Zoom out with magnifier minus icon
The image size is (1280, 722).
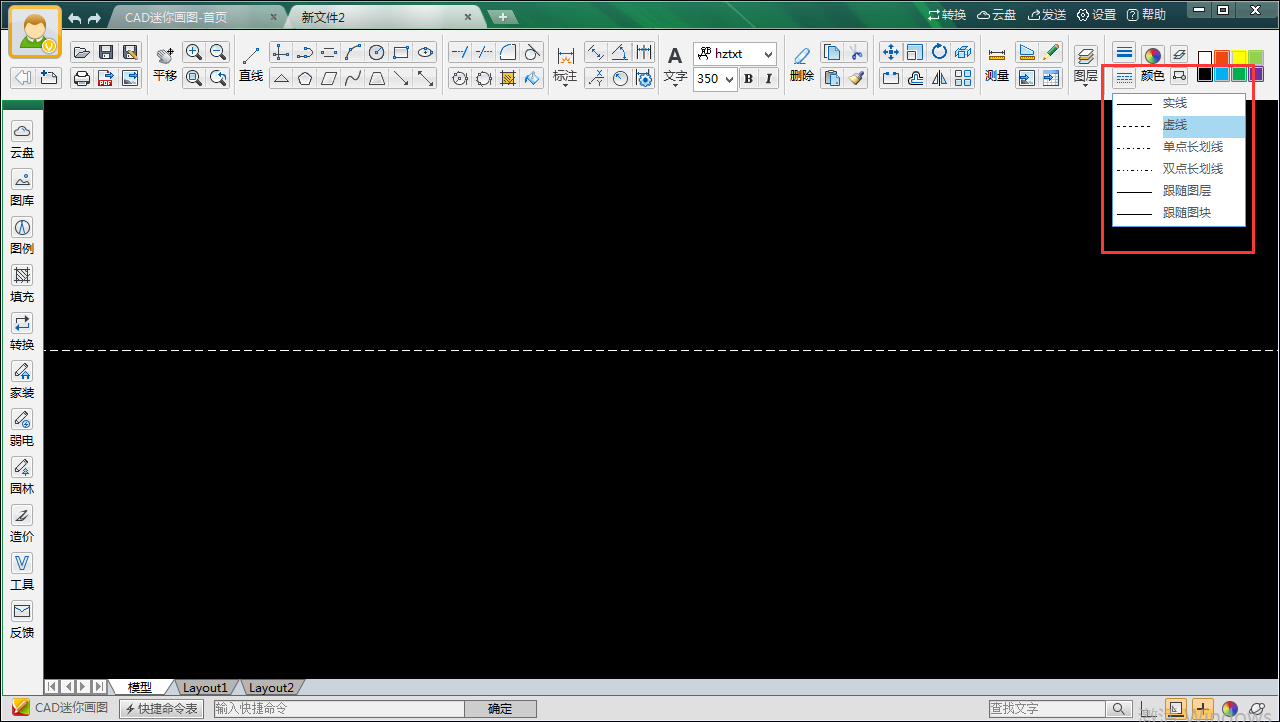(x=218, y=52)
